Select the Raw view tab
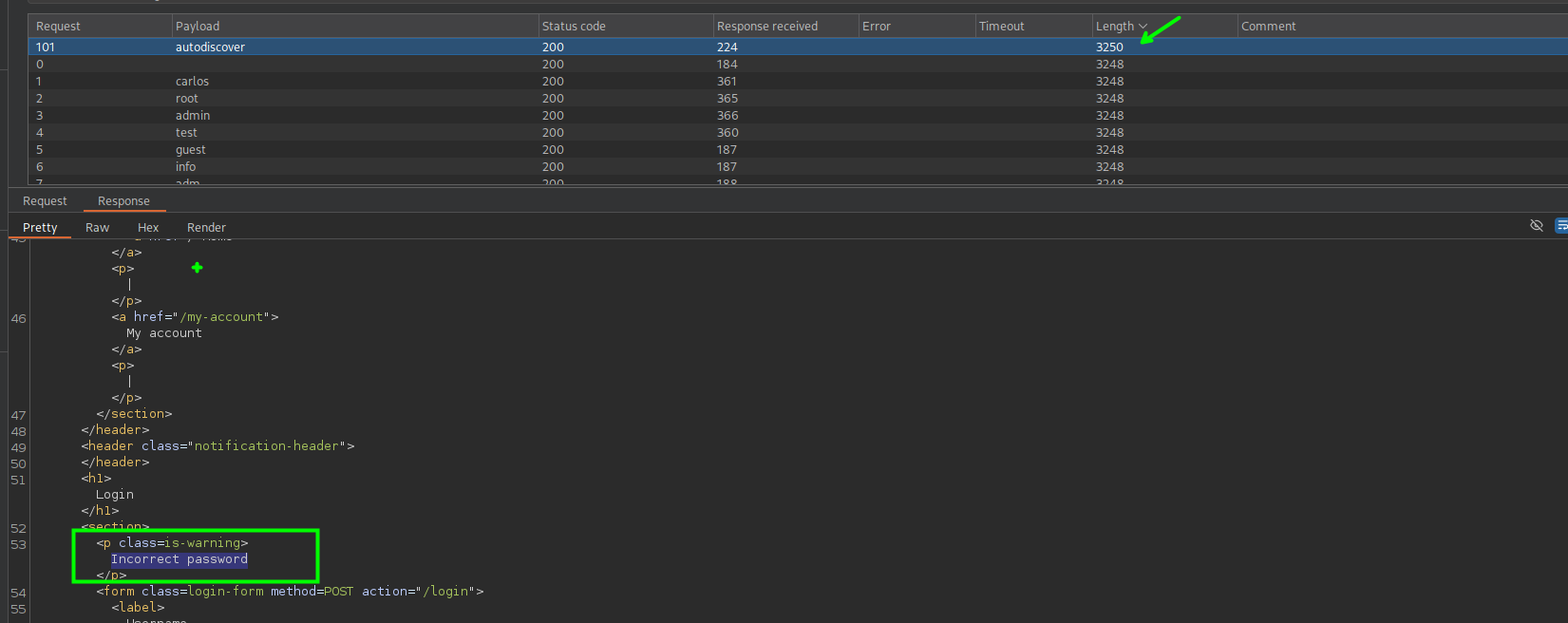This screenshot has width=1568, height=623. [97, 228]
